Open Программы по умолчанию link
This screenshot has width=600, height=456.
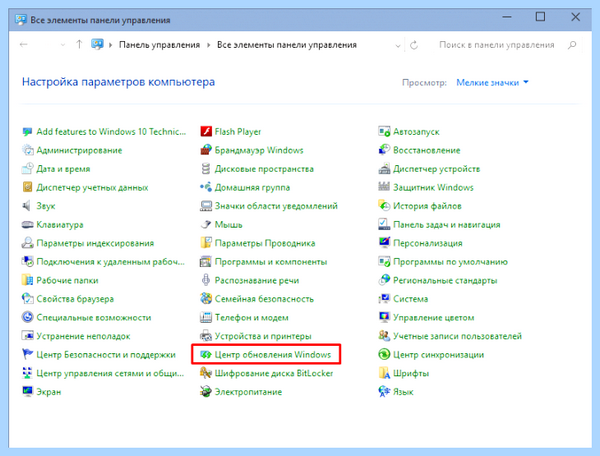click(450, 262)
